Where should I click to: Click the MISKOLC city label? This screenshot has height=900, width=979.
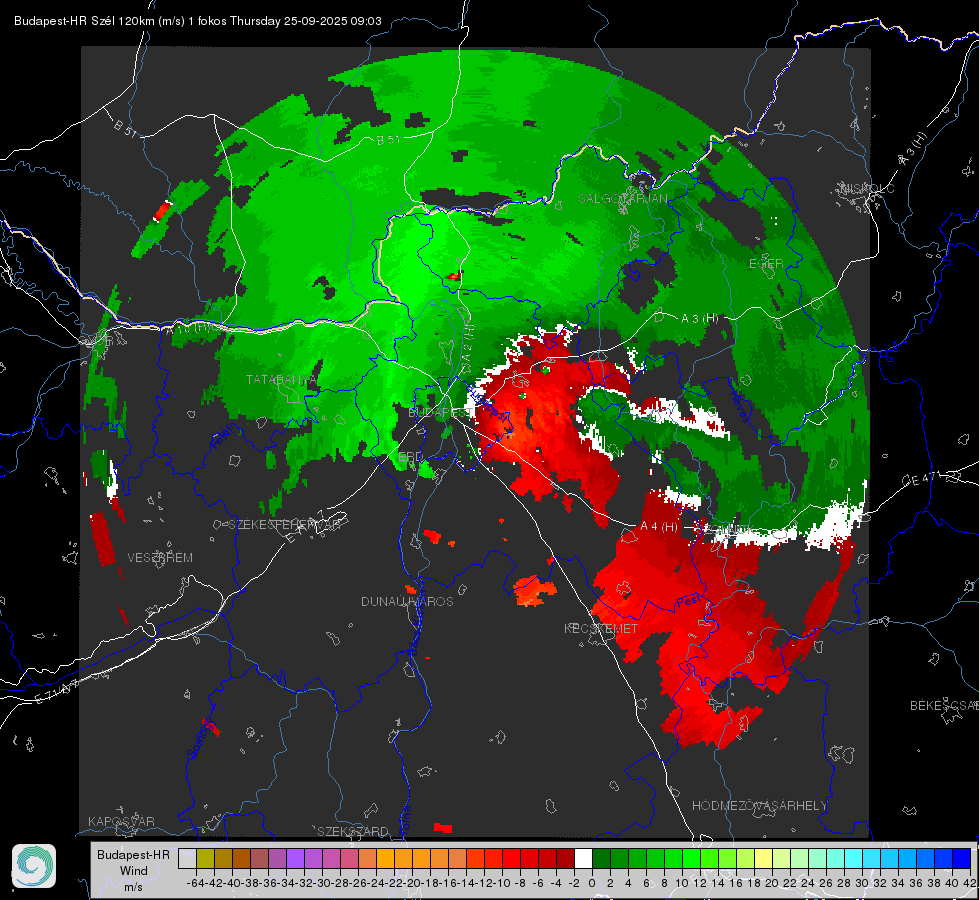click(x=868, y=188)
